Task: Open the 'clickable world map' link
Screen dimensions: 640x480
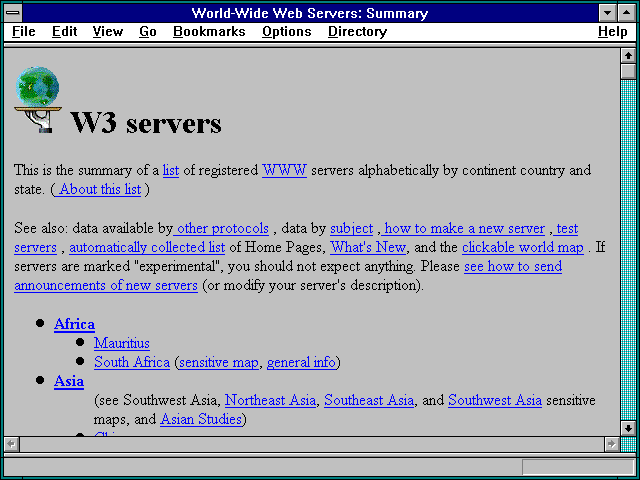Action: coord(522,247)
